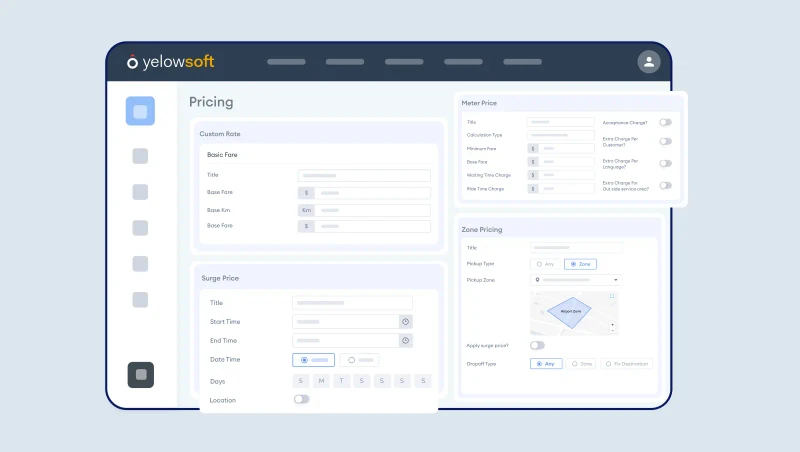Click the Custom Rate Title field
The width and height of the screenshot is (800, 452).
pyautogui.click(x=364, y=175)
